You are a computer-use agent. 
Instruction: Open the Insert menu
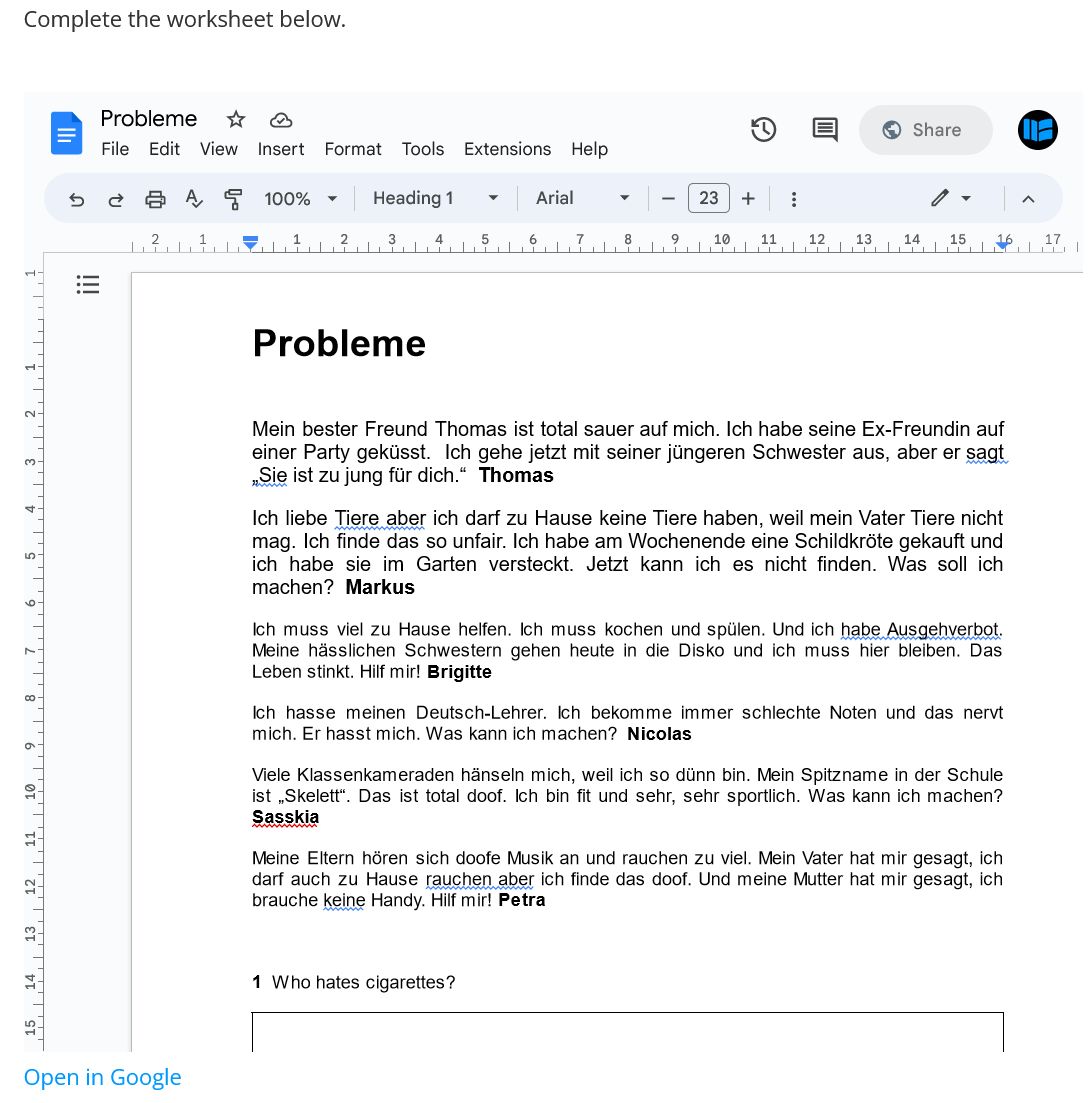[281, 149]
